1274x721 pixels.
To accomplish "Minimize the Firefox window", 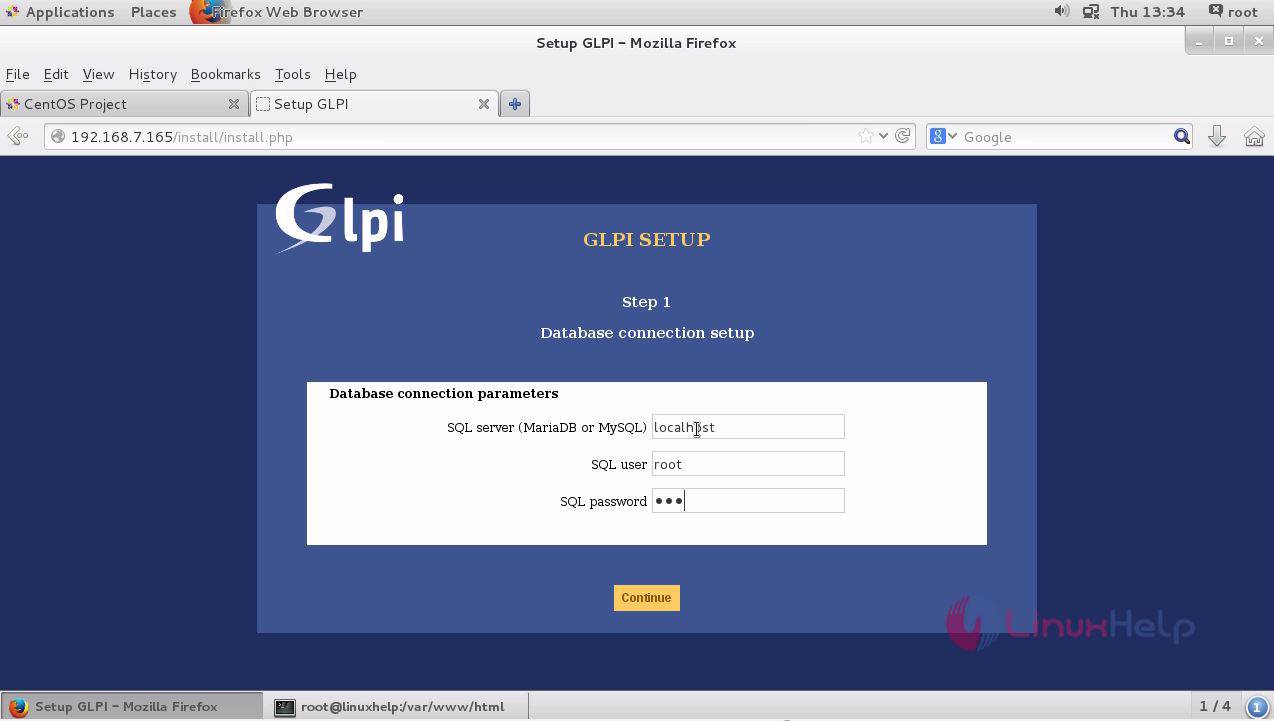I will click(1199, 42).
